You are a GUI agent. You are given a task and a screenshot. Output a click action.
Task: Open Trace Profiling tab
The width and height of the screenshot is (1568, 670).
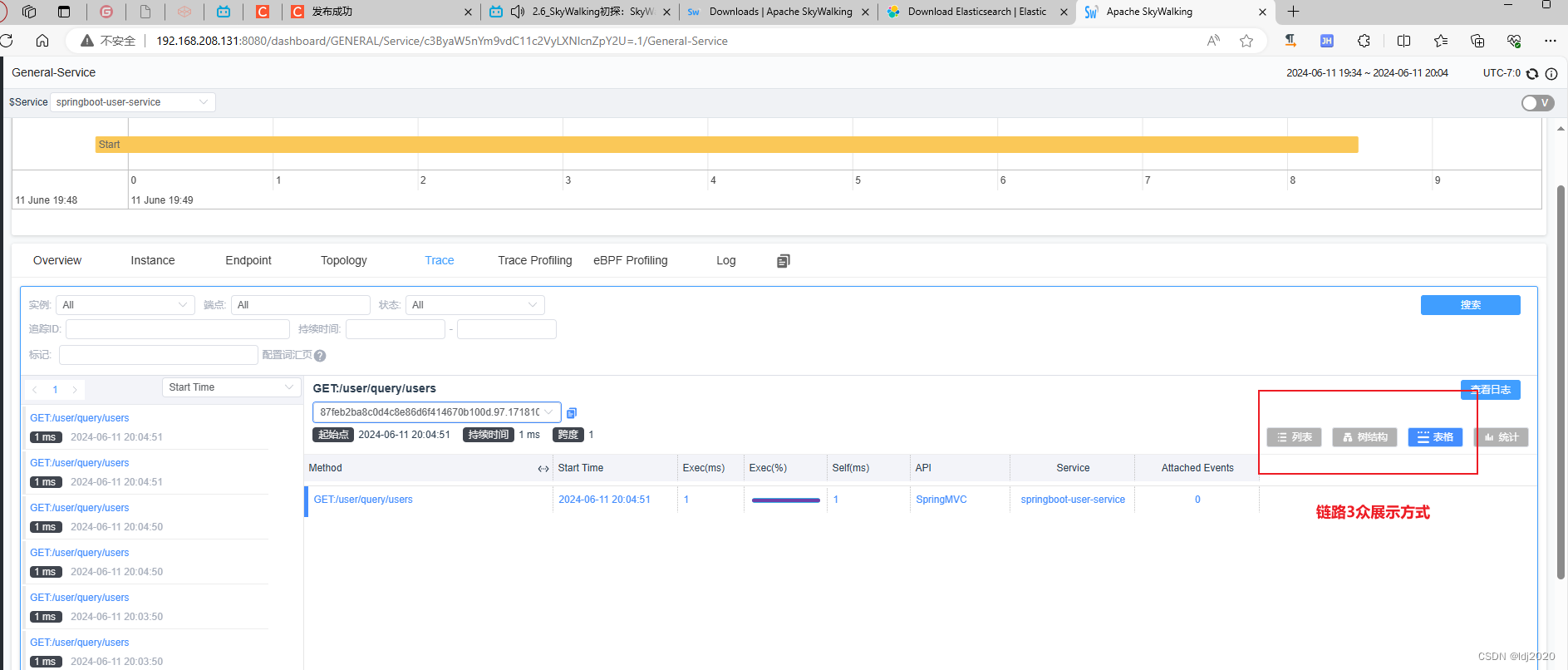535,260
